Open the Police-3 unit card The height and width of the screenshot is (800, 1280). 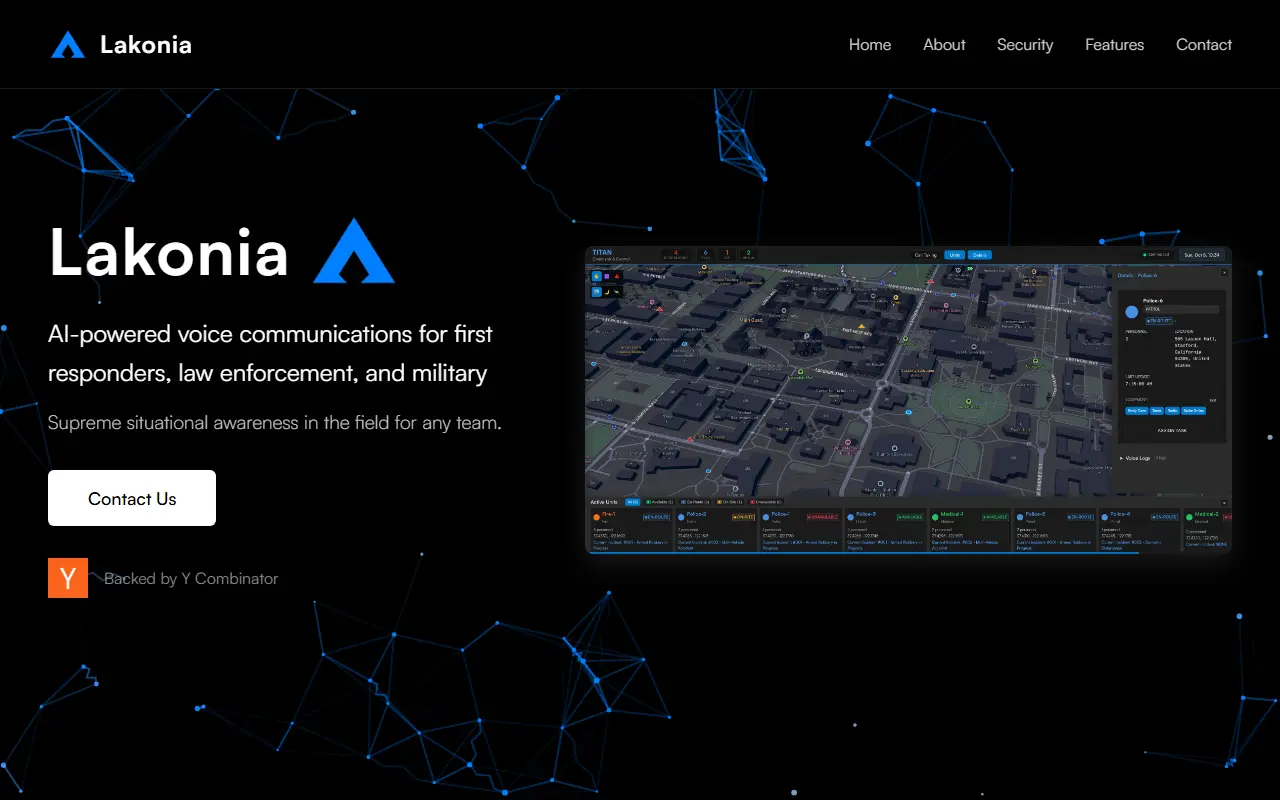[x=886, y=529]
